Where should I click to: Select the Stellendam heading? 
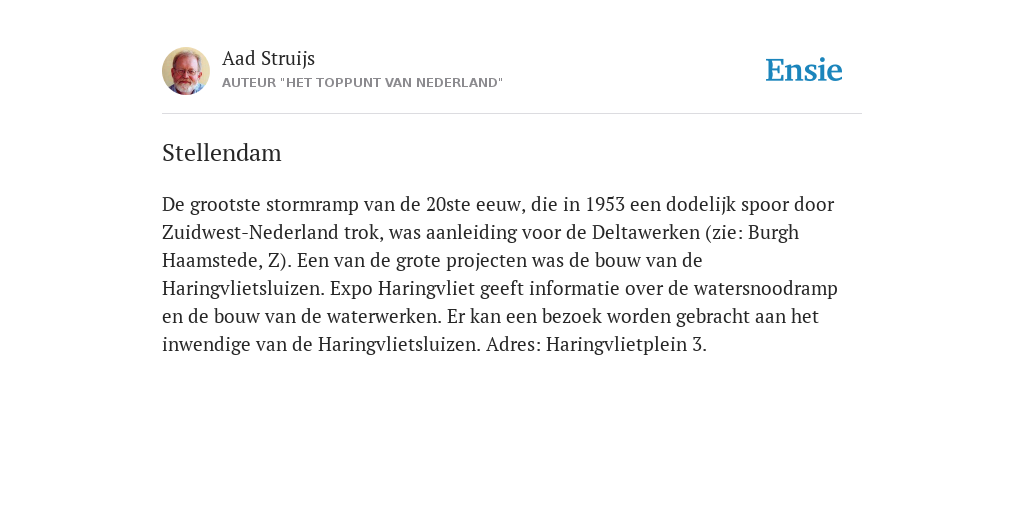pos(222,153)
